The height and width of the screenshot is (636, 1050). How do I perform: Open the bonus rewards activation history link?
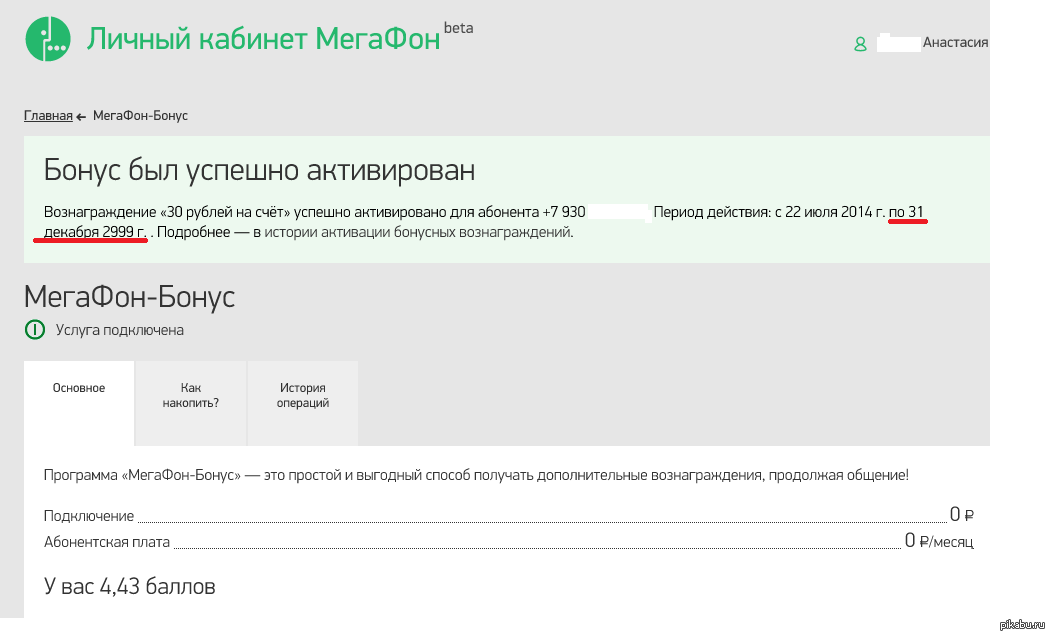pyautogui.click(x=418, y=232)
